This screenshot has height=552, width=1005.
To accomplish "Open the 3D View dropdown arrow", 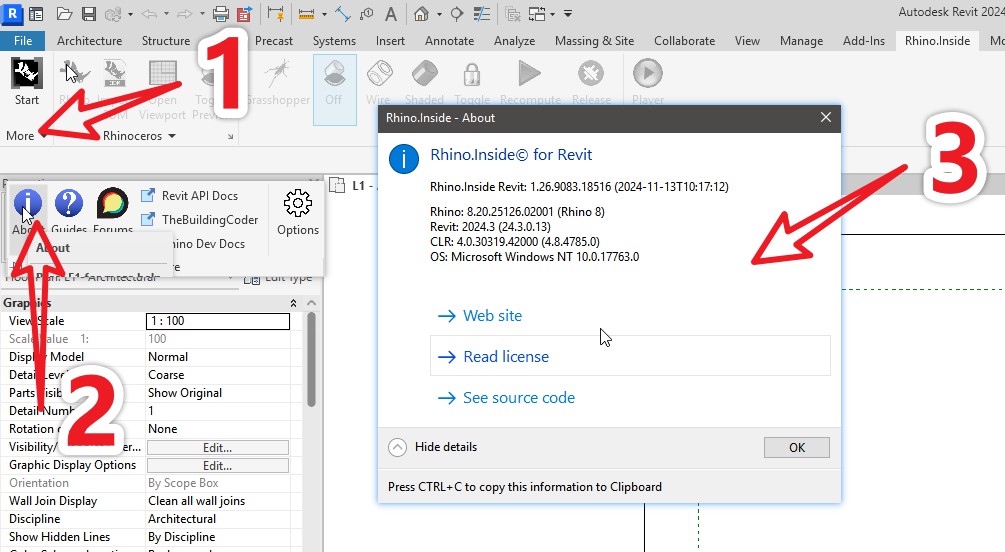I will coord(439,13).
